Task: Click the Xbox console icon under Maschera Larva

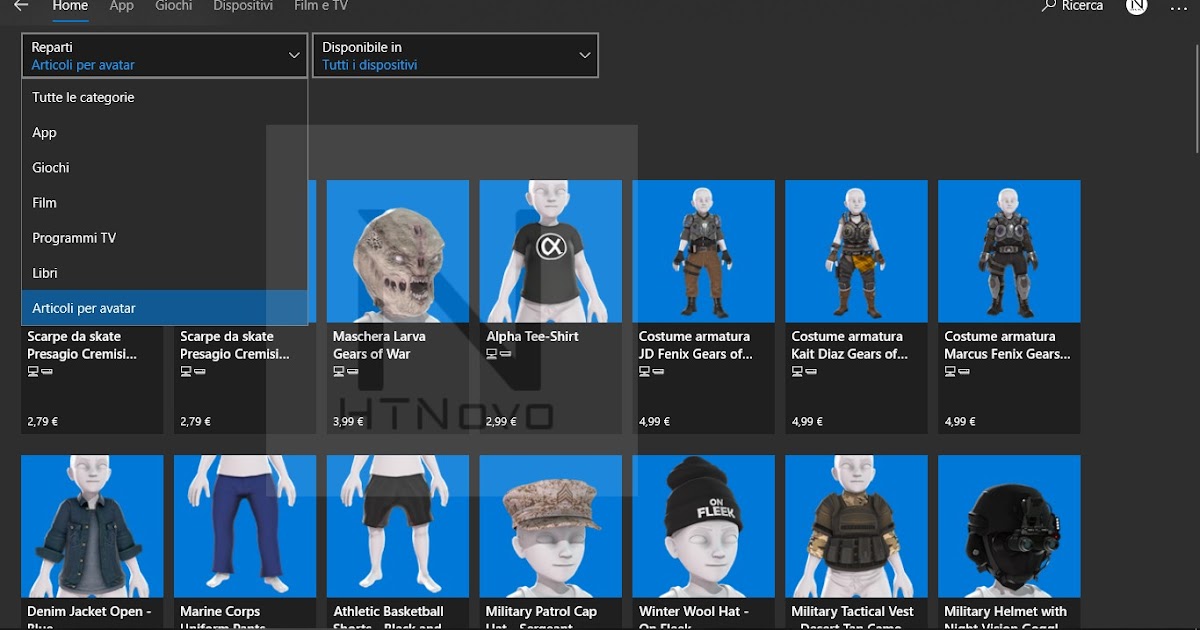Action: coord(352,371)
